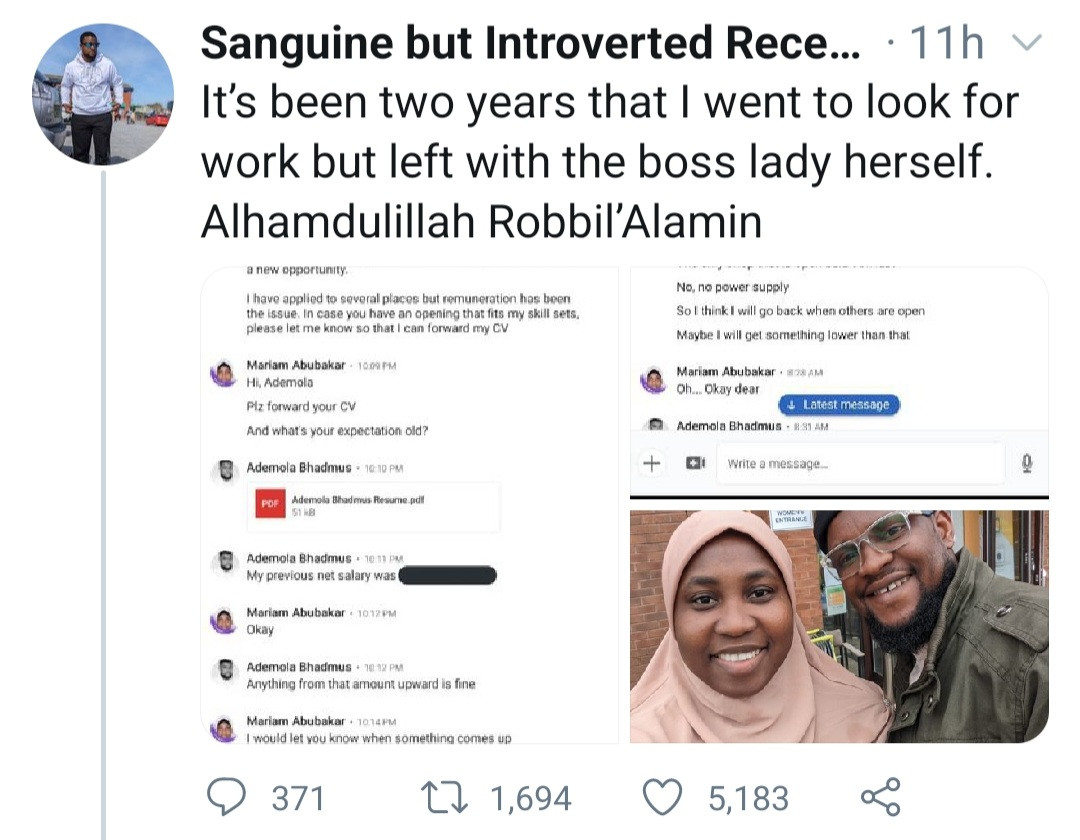Like the tweet with the heart icon
Screen dimensions: 1080x840
[660, 797]
